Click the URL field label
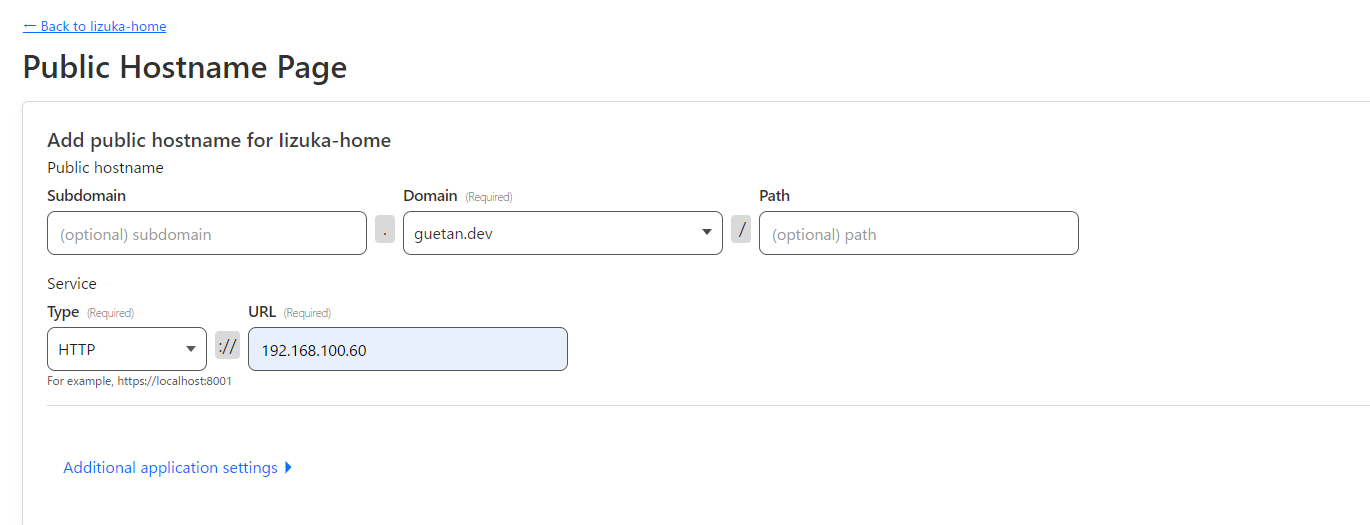Image resolution: width=1370 pixels, height=525 pixels. 262,312
